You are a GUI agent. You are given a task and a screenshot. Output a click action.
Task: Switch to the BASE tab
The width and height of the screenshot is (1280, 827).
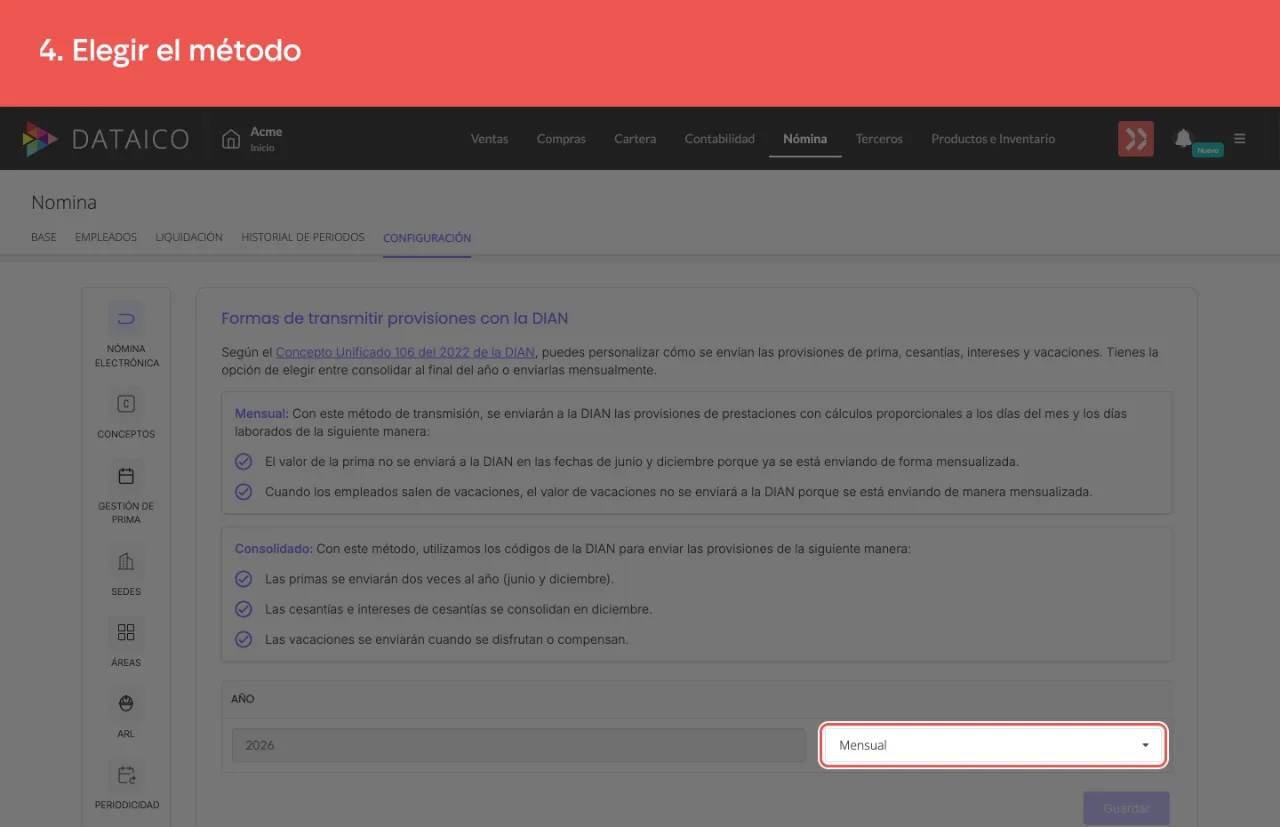(x=44, y=238)
